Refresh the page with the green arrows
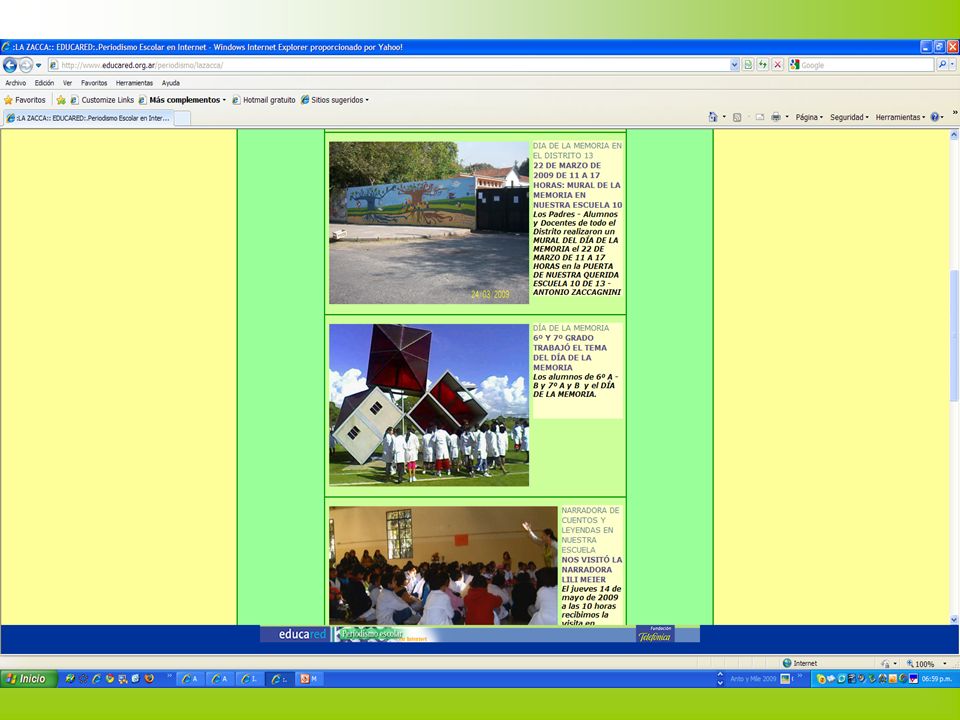Screen dimensions: 960x720 (763, 65)
